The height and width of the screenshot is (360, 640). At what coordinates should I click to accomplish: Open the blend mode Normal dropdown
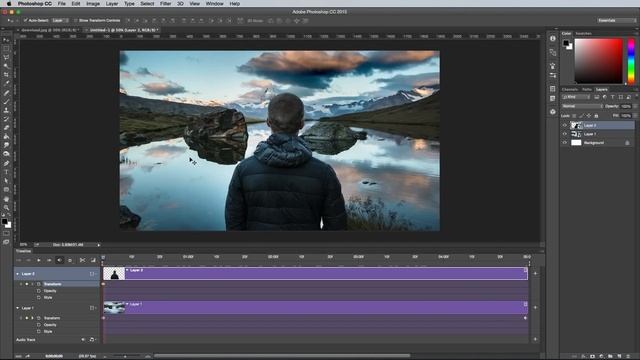[582, 106]
